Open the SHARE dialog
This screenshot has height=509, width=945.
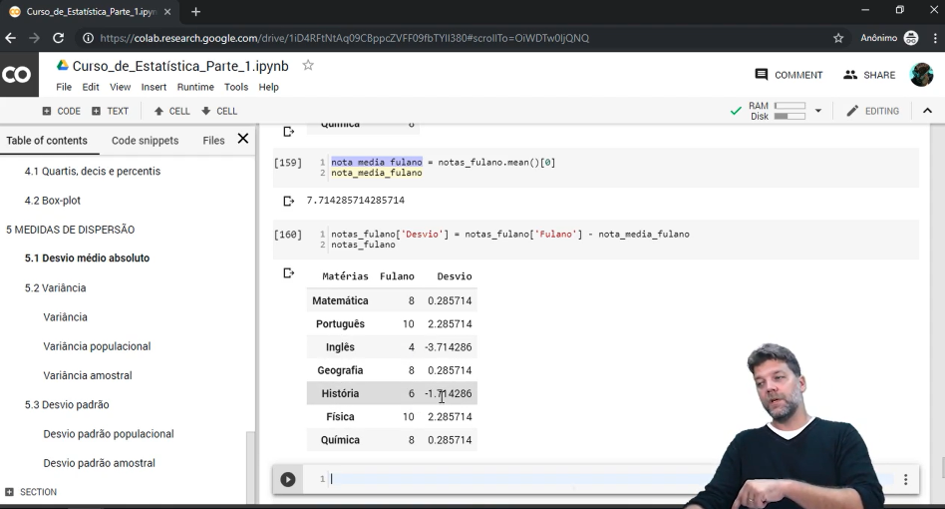tap(869, 75)
